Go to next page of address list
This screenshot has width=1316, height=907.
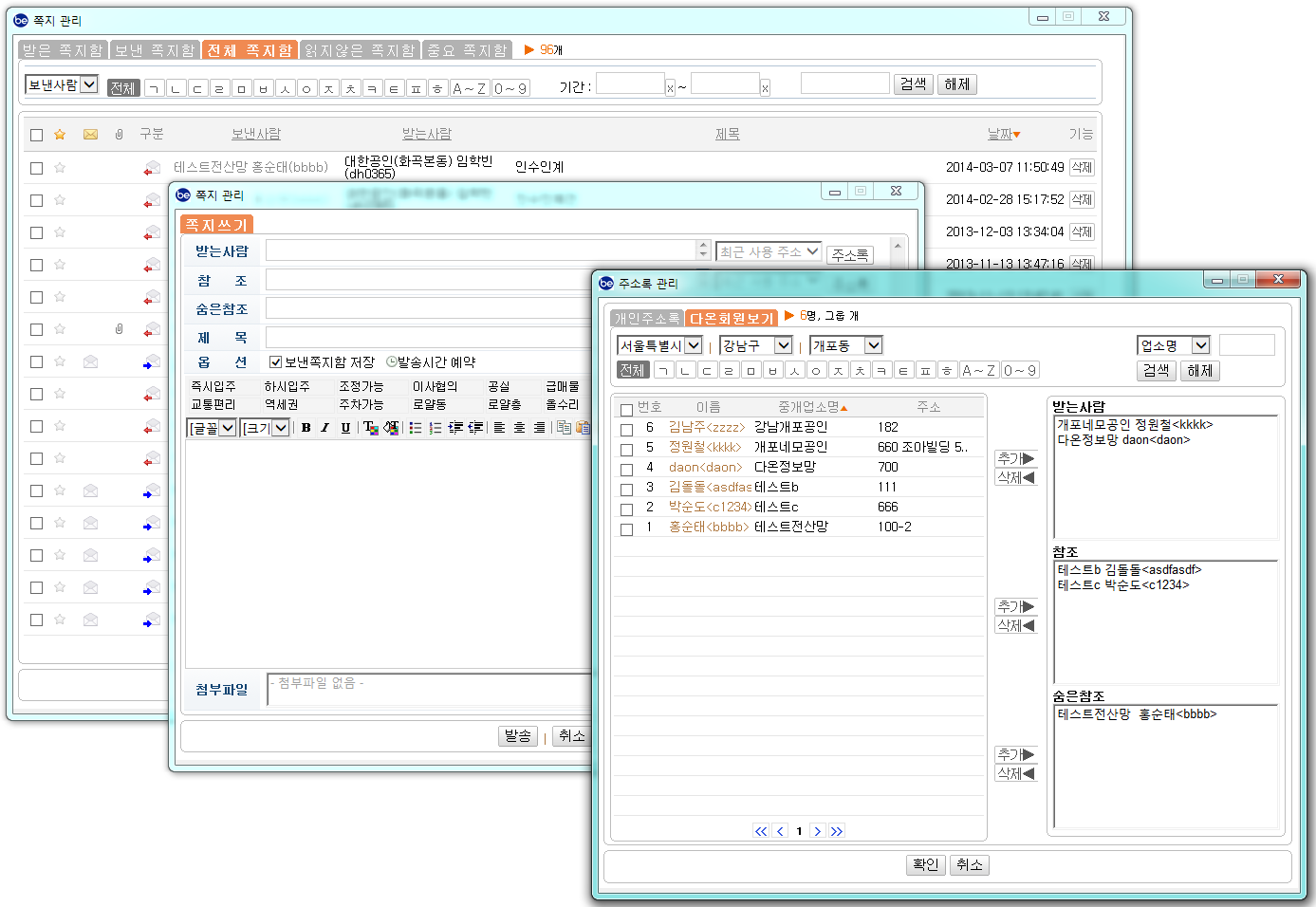click(817, 831)
